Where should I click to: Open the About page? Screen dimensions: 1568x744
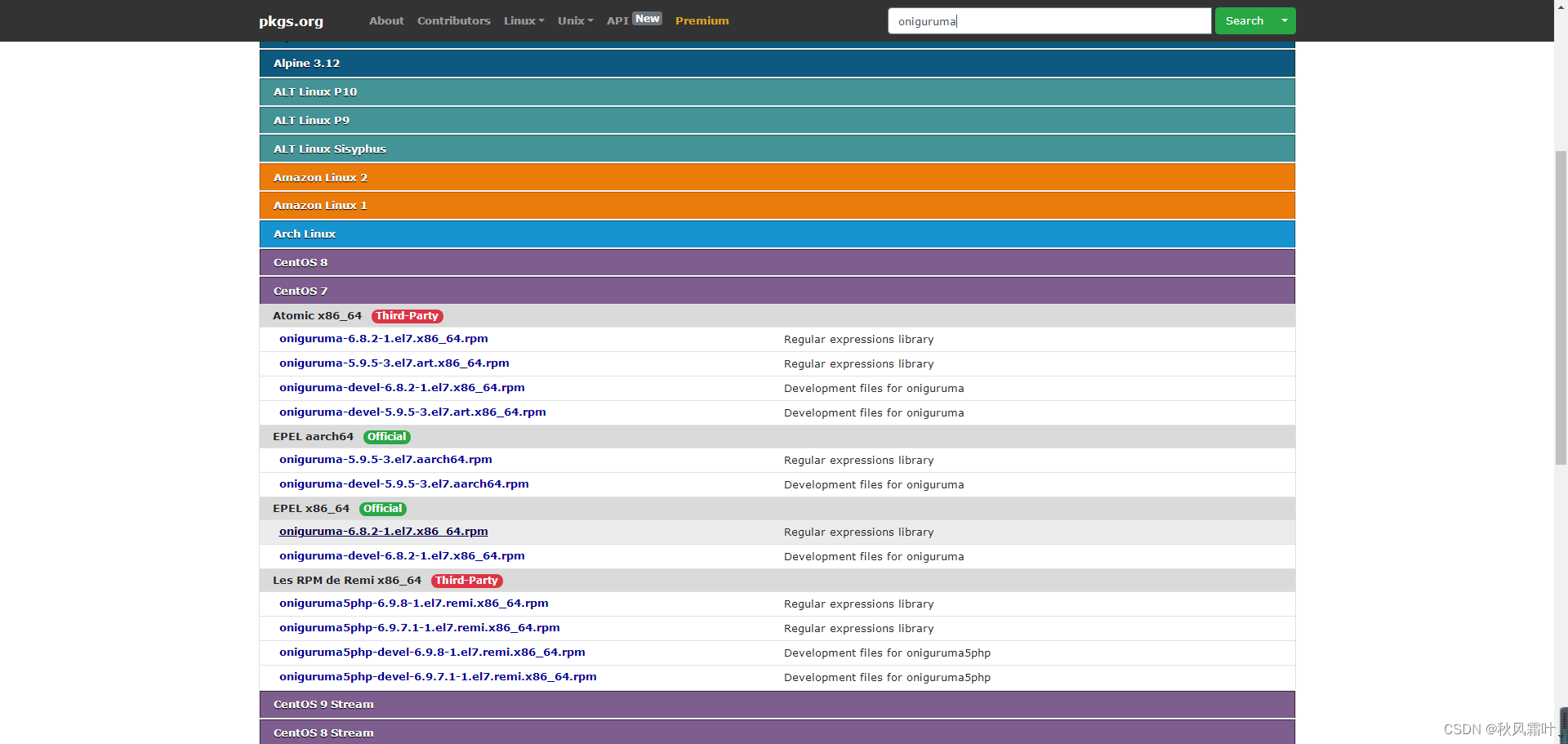coord(386,20)
